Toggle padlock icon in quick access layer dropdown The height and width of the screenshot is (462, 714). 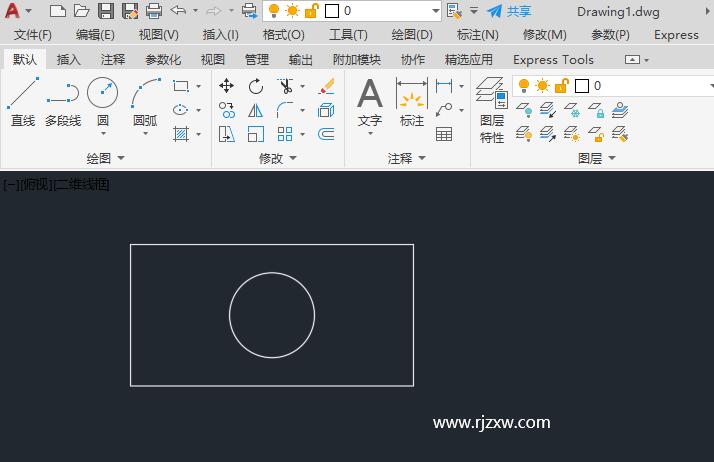click(311, 10)
